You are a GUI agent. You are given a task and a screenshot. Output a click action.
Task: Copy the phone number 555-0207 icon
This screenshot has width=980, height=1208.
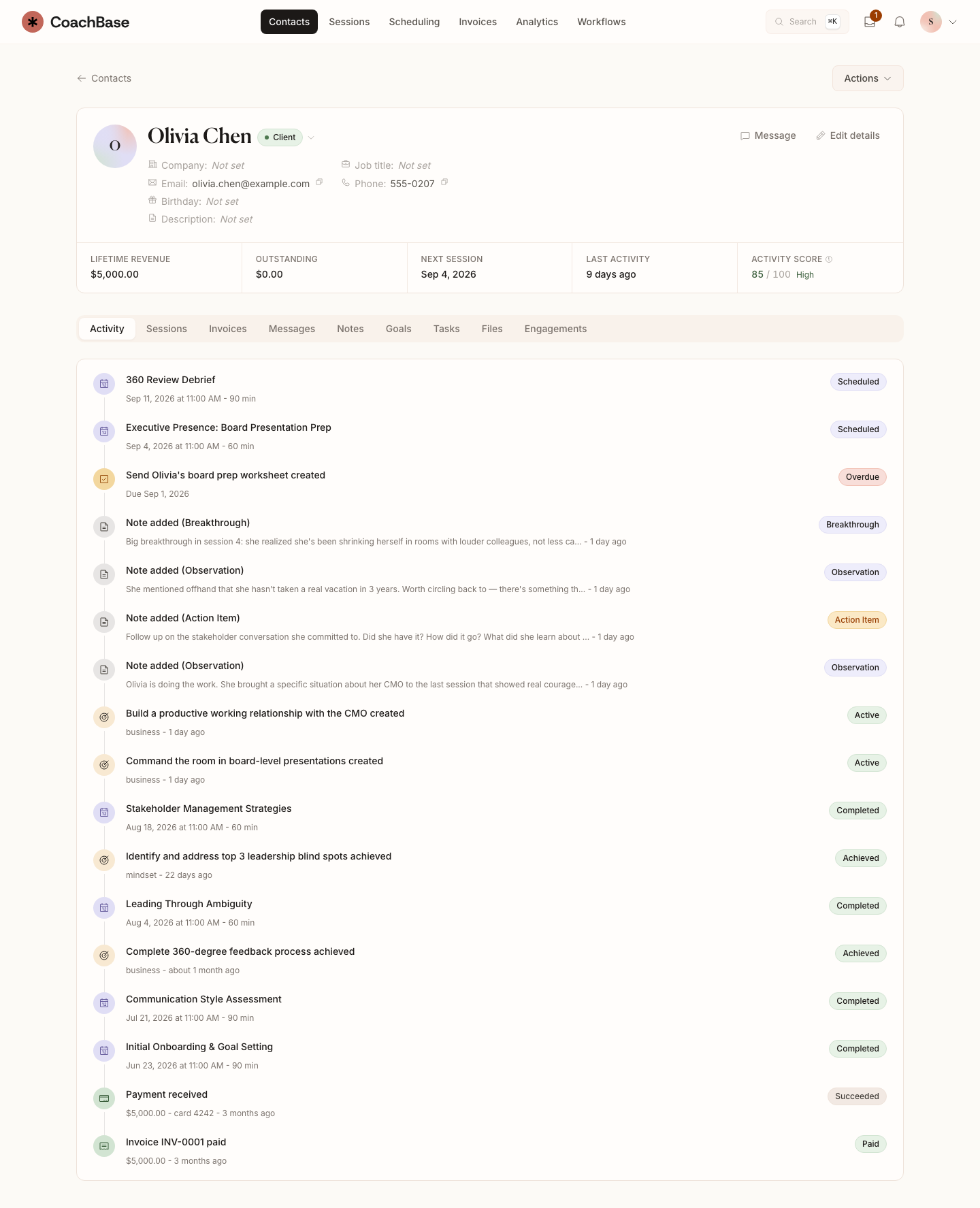click(444, 182)
